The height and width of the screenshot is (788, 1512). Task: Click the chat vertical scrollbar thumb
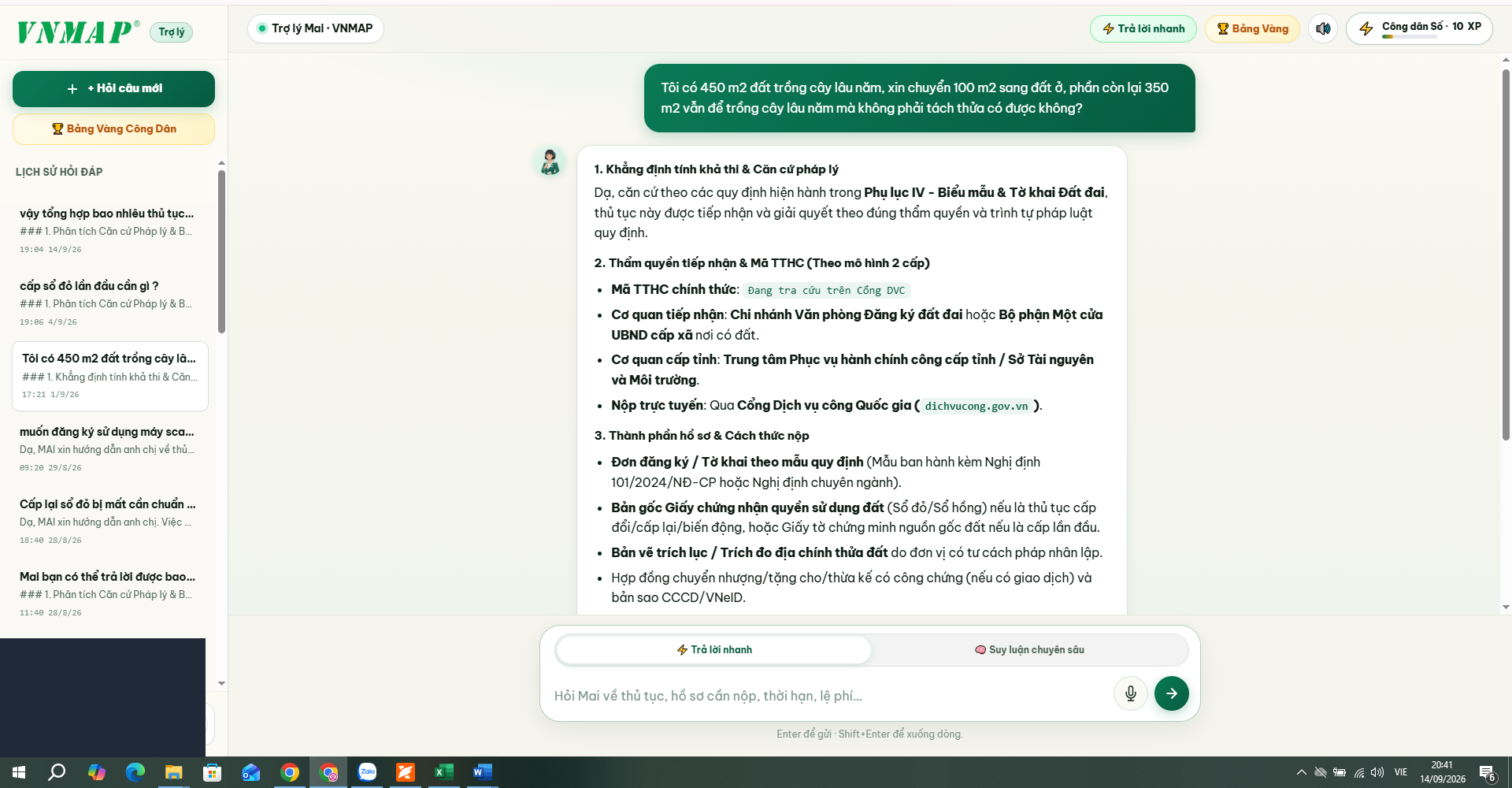[x=1506, y=254]
